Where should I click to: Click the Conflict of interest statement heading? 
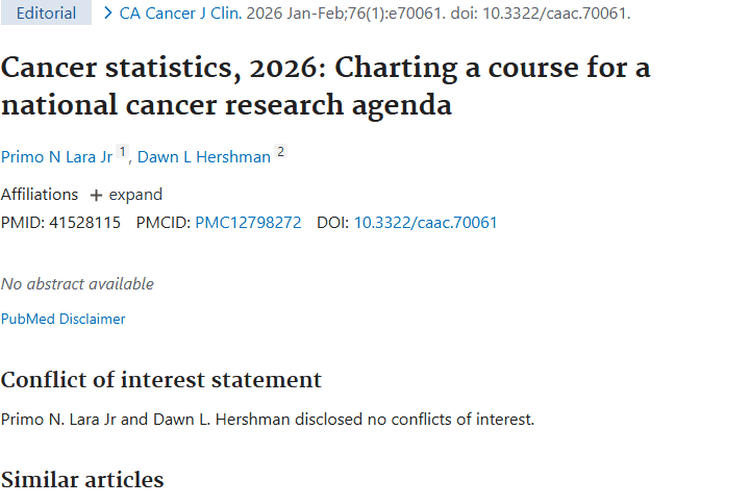point(161,380)
